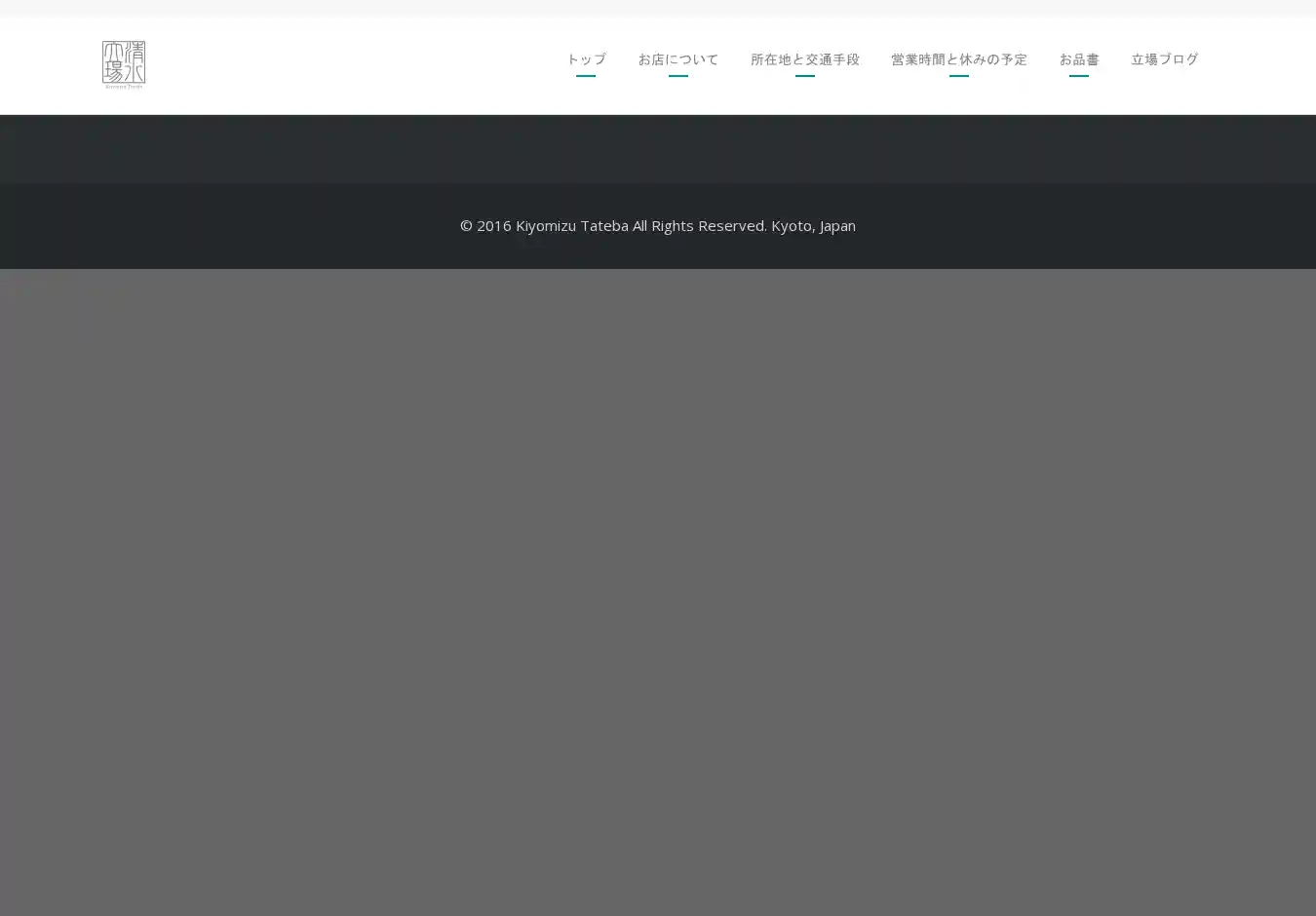
Task: Click "Kyoto, Japan" in the footer
Action: [813, 226]
